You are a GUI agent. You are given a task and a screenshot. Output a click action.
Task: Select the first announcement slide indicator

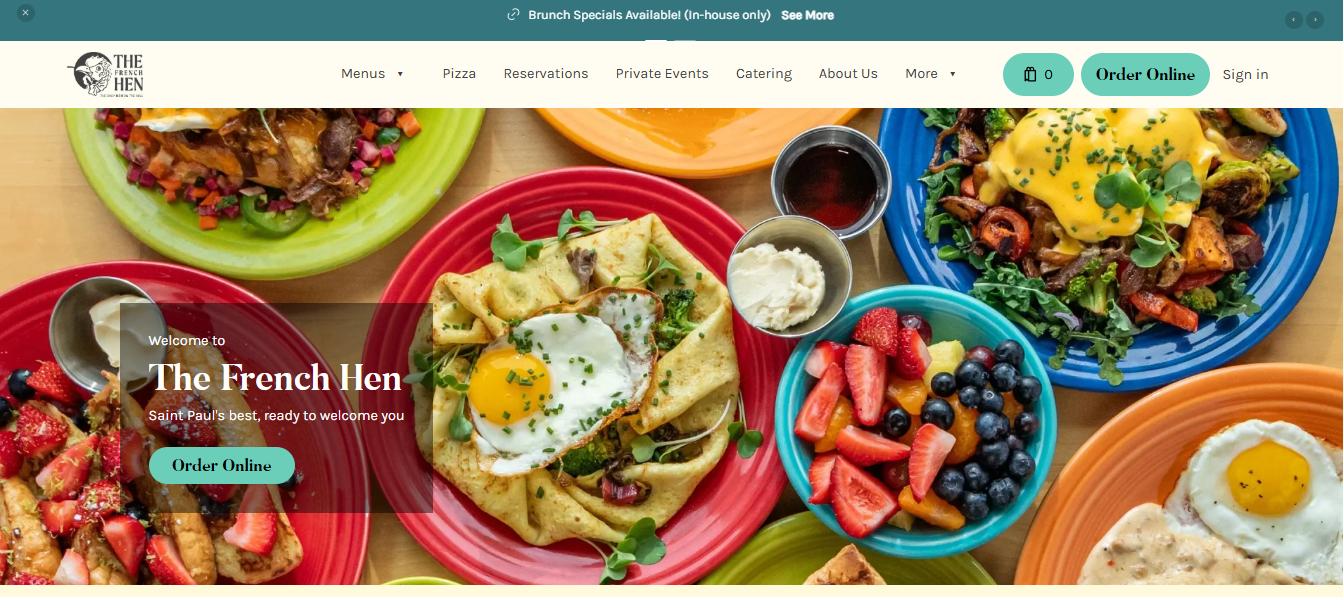pyautogui.click(x=656, y=41)
